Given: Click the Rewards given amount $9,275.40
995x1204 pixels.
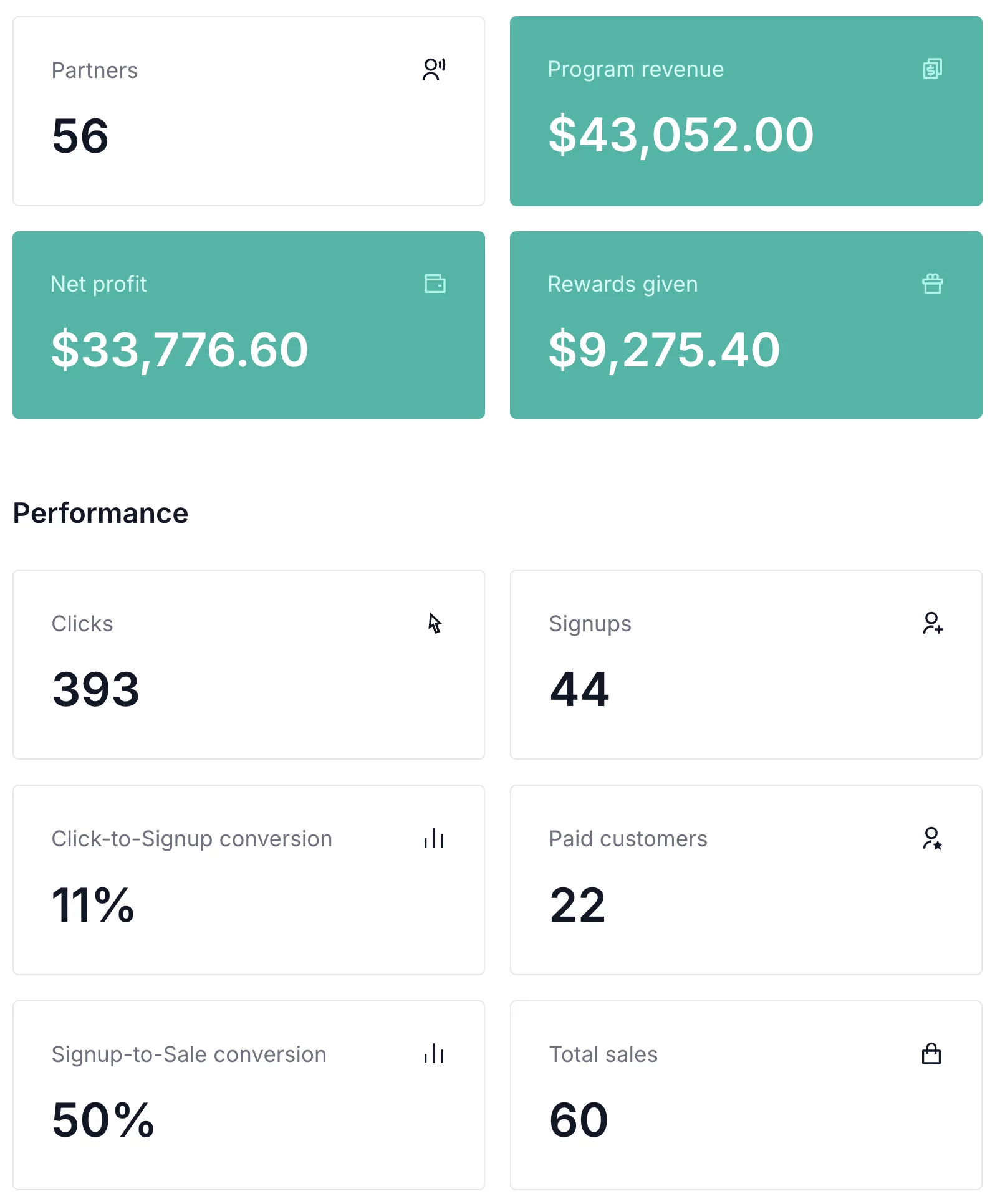Looking at the screenshot, I should [664, 350].
